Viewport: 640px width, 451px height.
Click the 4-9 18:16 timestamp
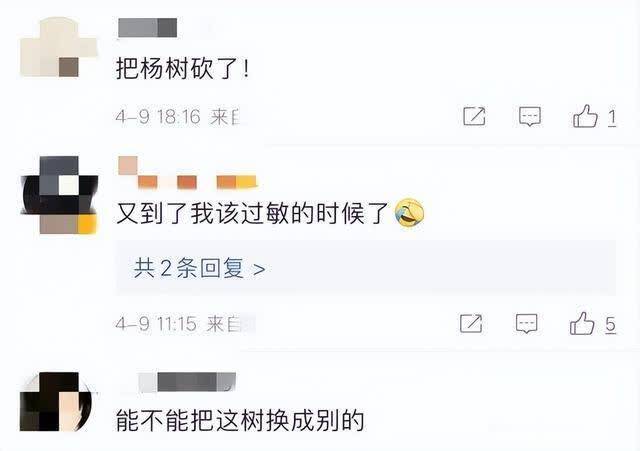(158, 117)
